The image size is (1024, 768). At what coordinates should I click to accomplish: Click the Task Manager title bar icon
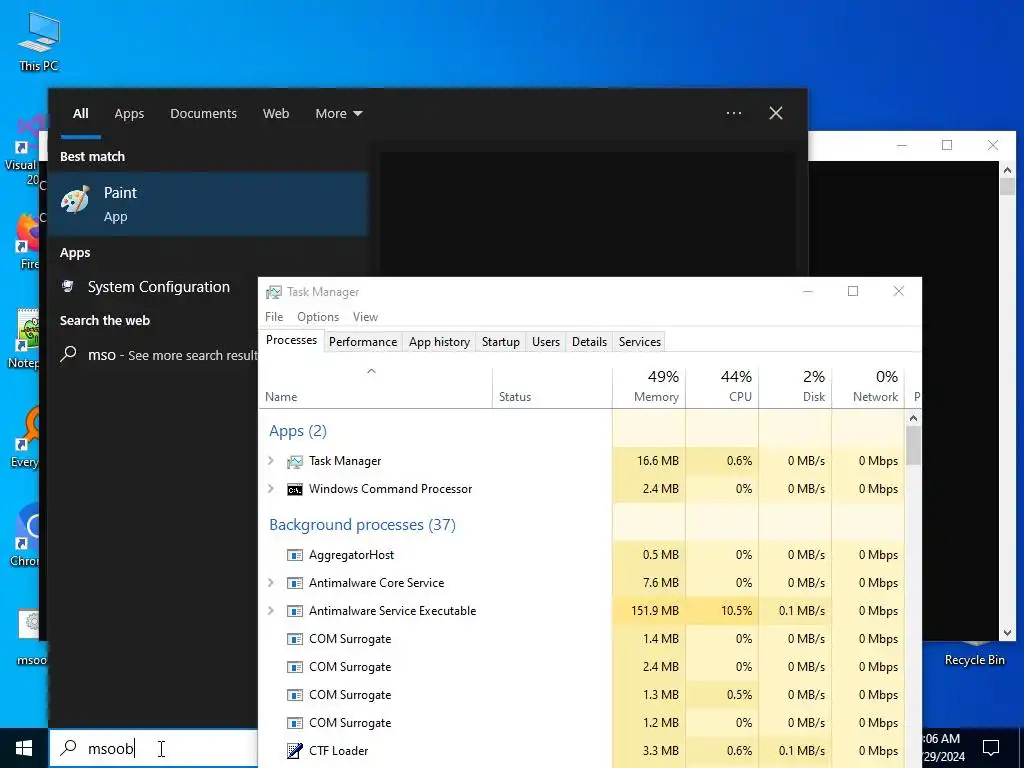tap(274, 292)
